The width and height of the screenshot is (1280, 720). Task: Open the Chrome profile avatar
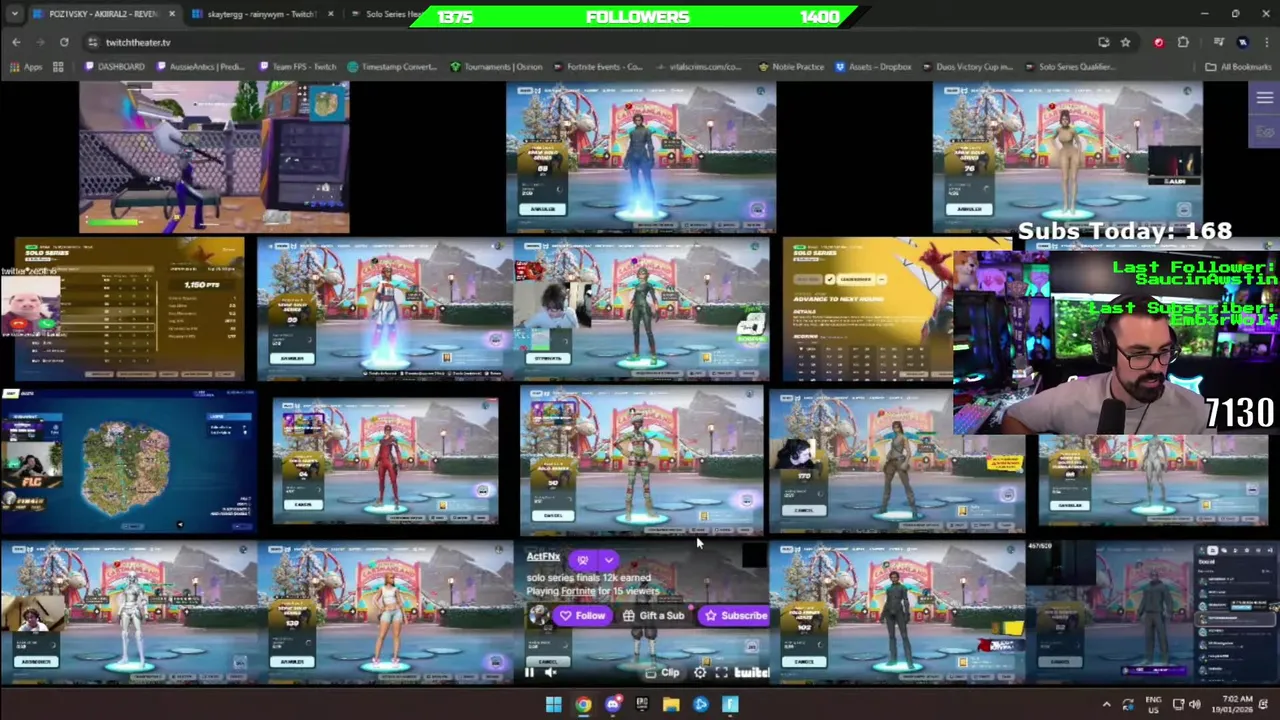click(1242, 42)
